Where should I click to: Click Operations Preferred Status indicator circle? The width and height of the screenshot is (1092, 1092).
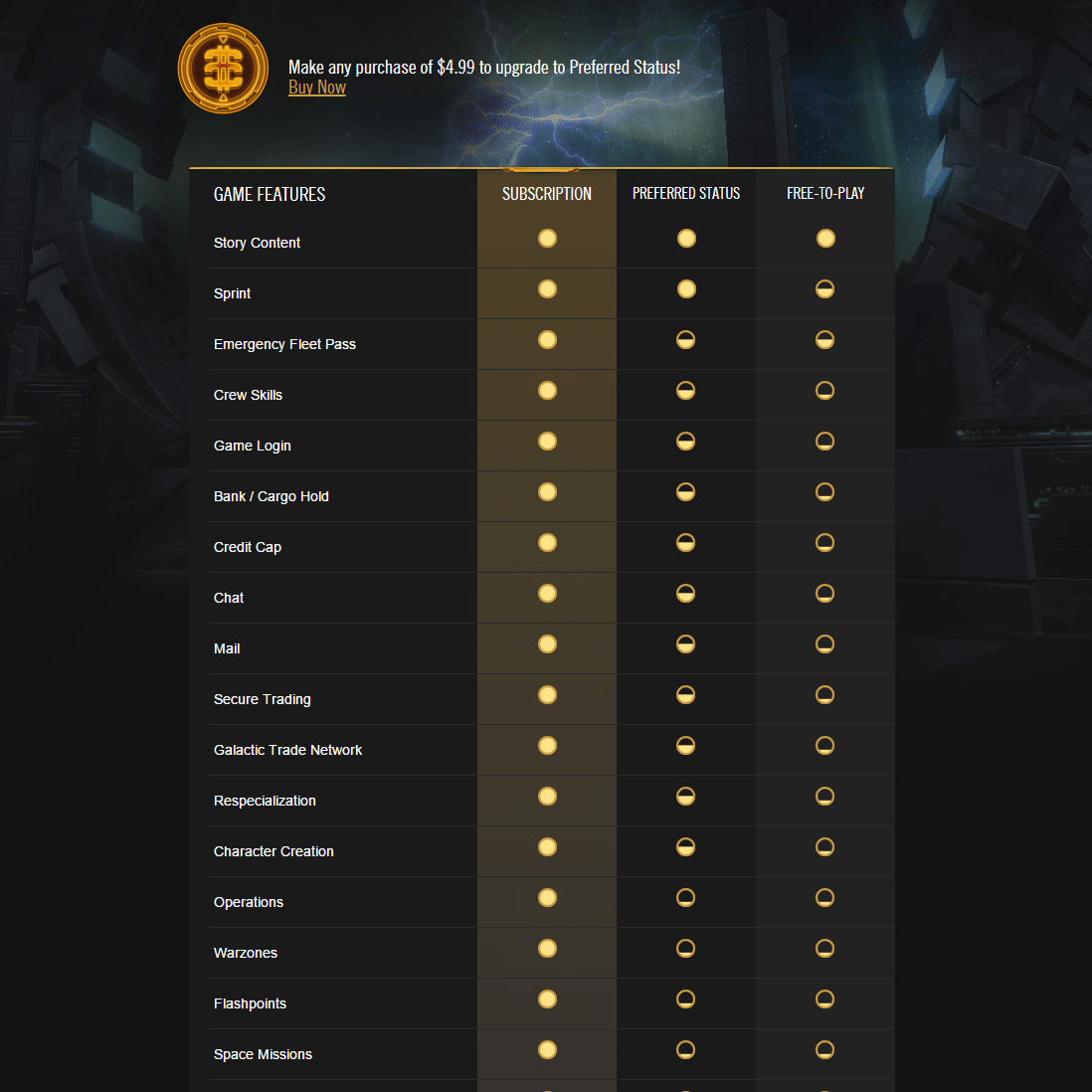pos(686,898)
